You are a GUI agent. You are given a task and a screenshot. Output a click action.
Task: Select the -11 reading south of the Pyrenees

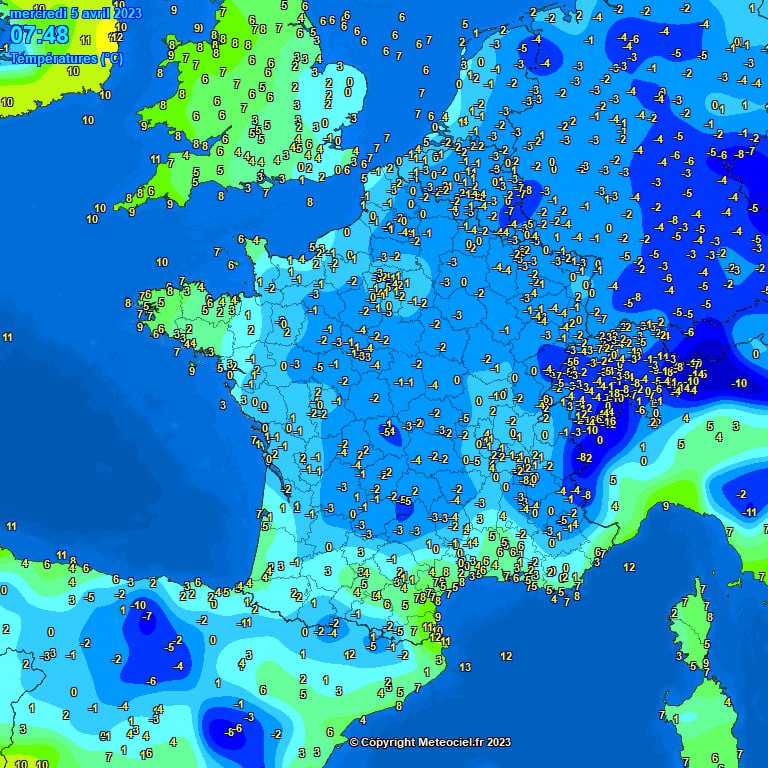243,623
